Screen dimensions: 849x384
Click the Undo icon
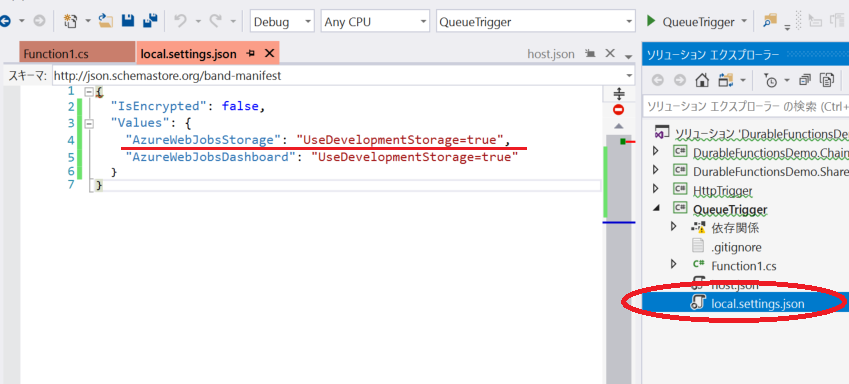coord(180,22)
